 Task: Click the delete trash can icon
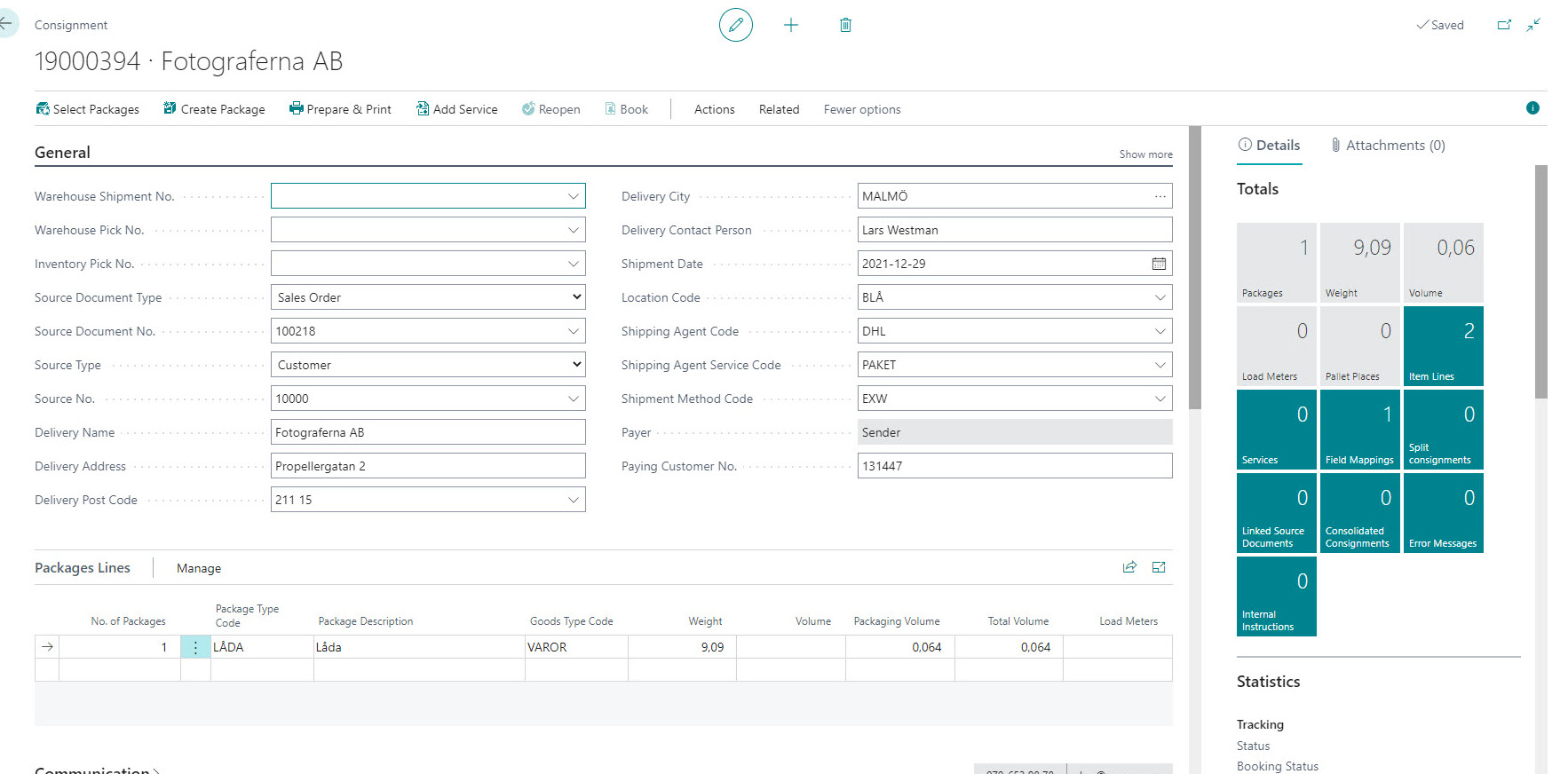click(845, 25)
